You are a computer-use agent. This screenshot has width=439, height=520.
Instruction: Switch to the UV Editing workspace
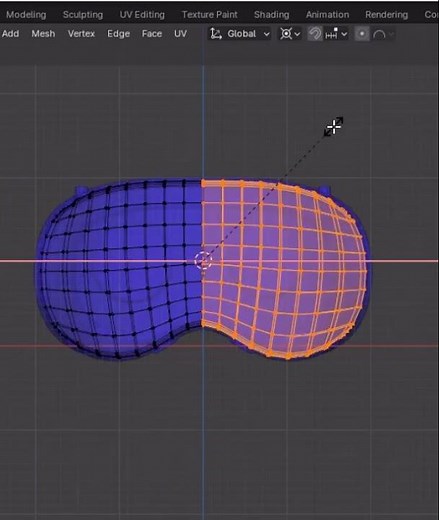click(x=142, y=15)
